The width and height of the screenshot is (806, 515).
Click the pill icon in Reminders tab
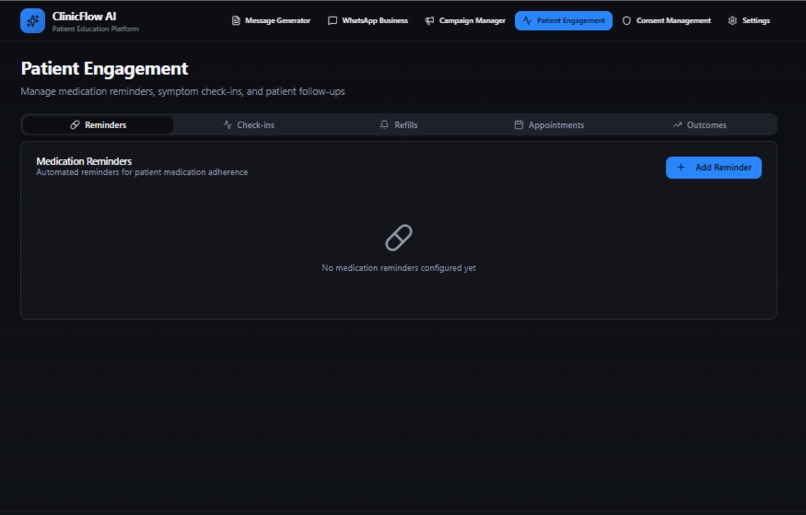click(75, 125)
